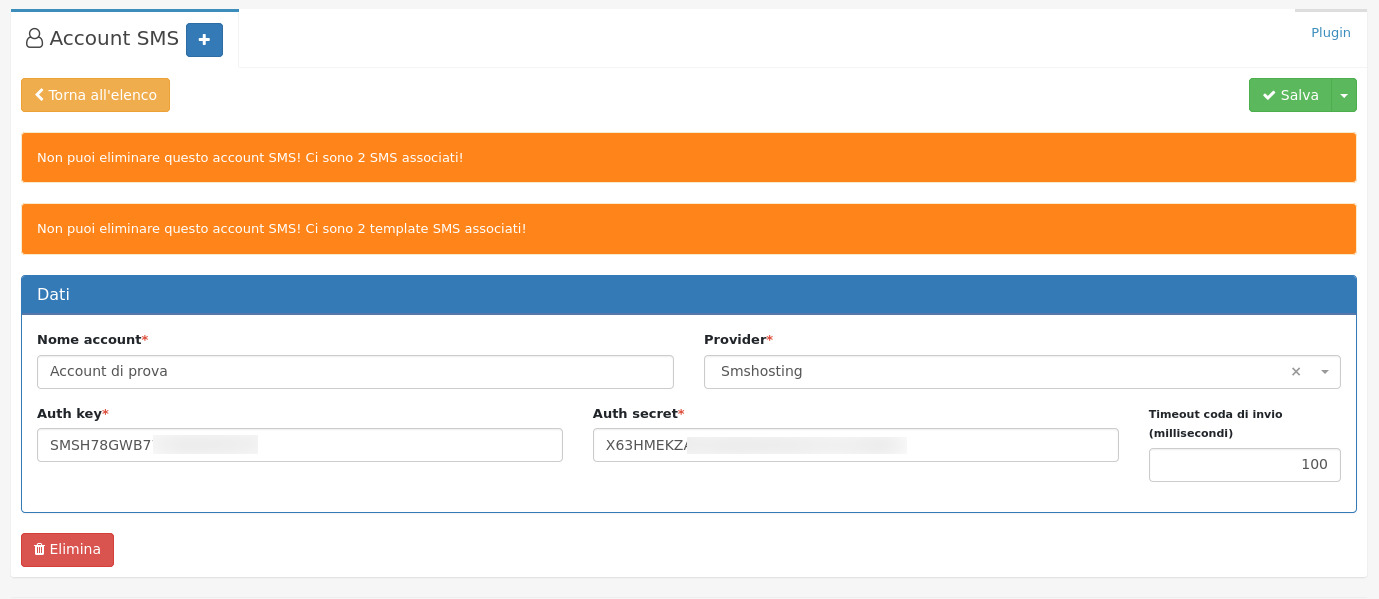Open the Smshosting provider select box

click(1000, 372)
